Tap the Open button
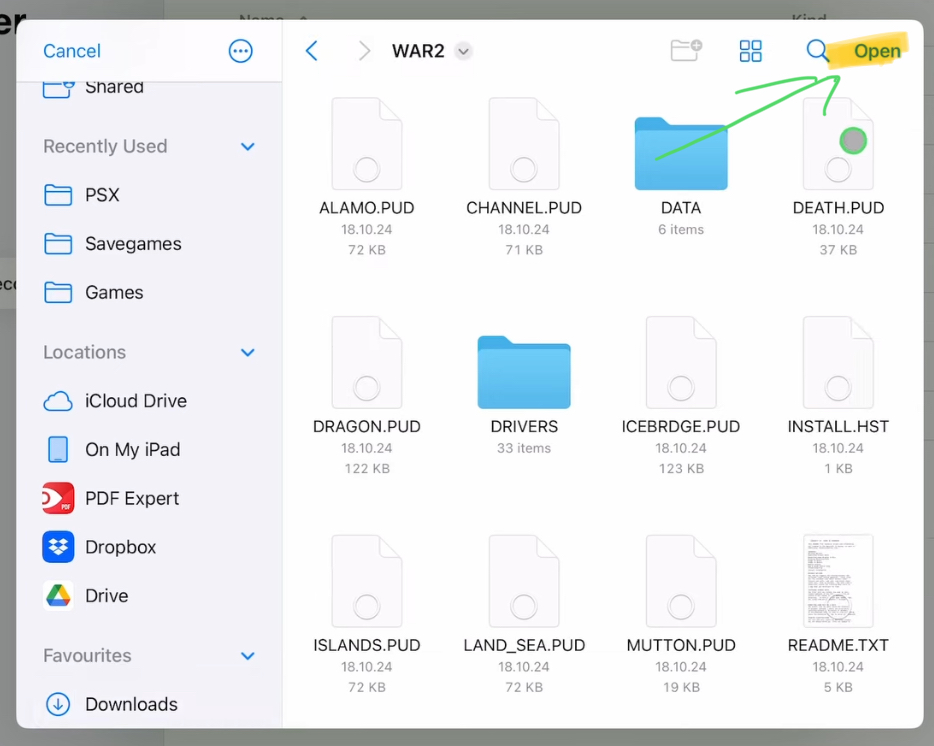934x746 pixels. click(877, 51)
